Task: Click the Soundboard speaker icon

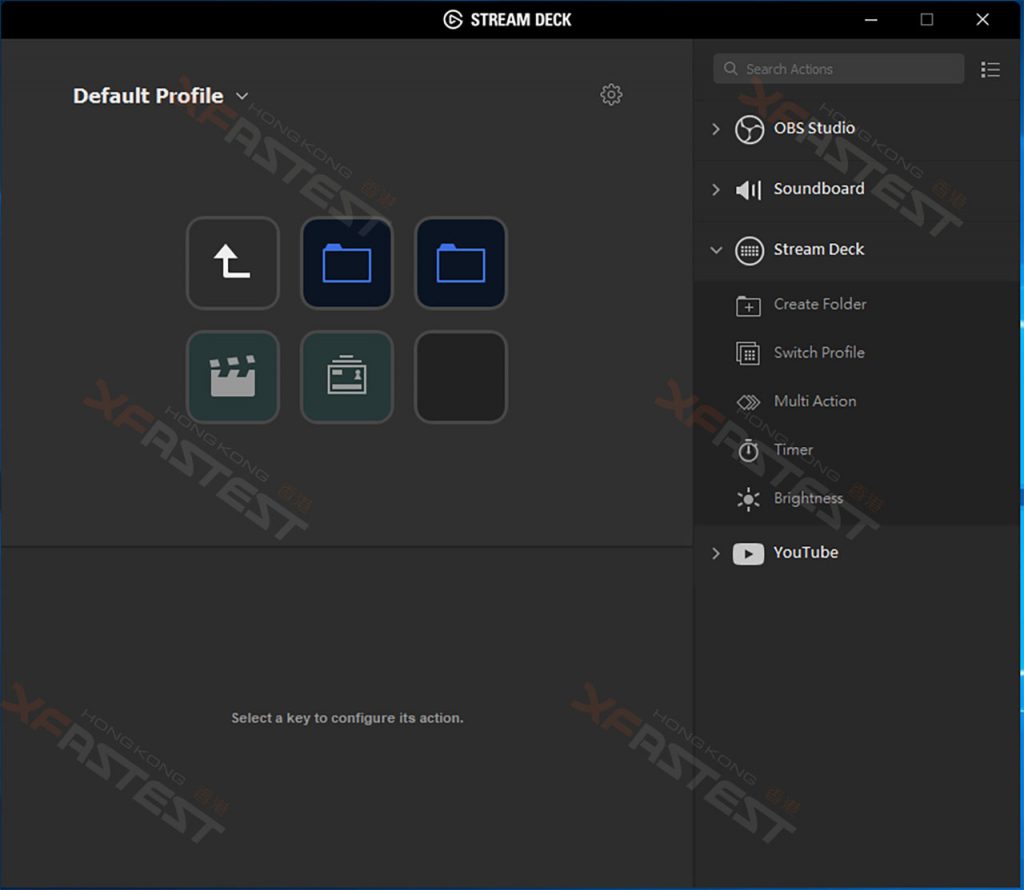Action: (748, 190)
